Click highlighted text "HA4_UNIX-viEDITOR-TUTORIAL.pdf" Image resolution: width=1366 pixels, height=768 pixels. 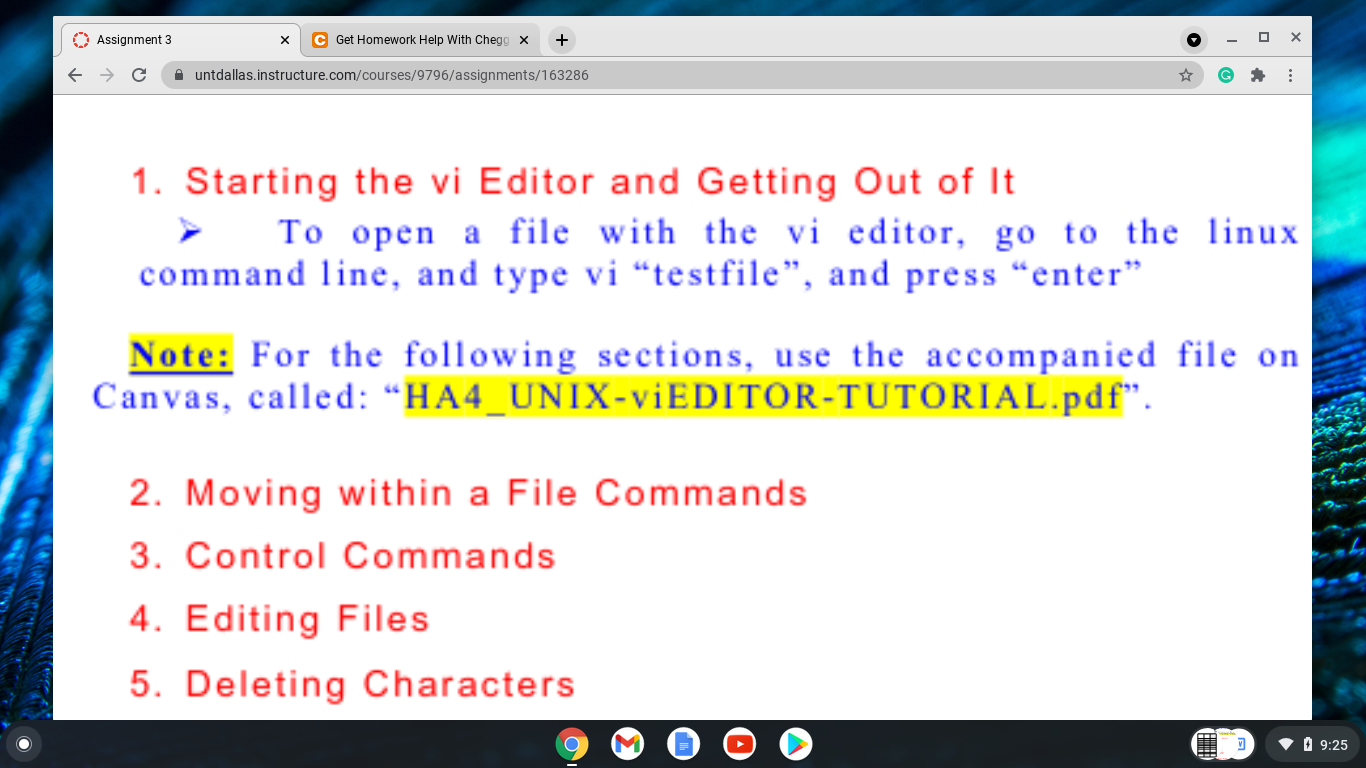tap(763, 397)
